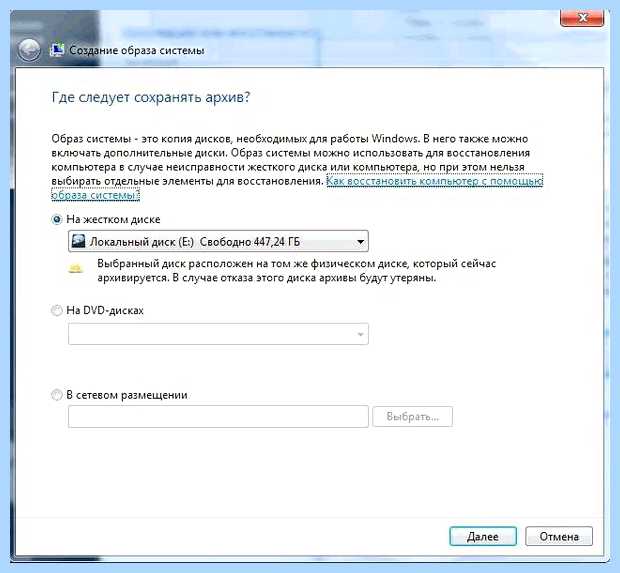Click the drive icon next to Локальный диск (E:)
The height and width of the screenshot is (573, 620).
(78, 241)
